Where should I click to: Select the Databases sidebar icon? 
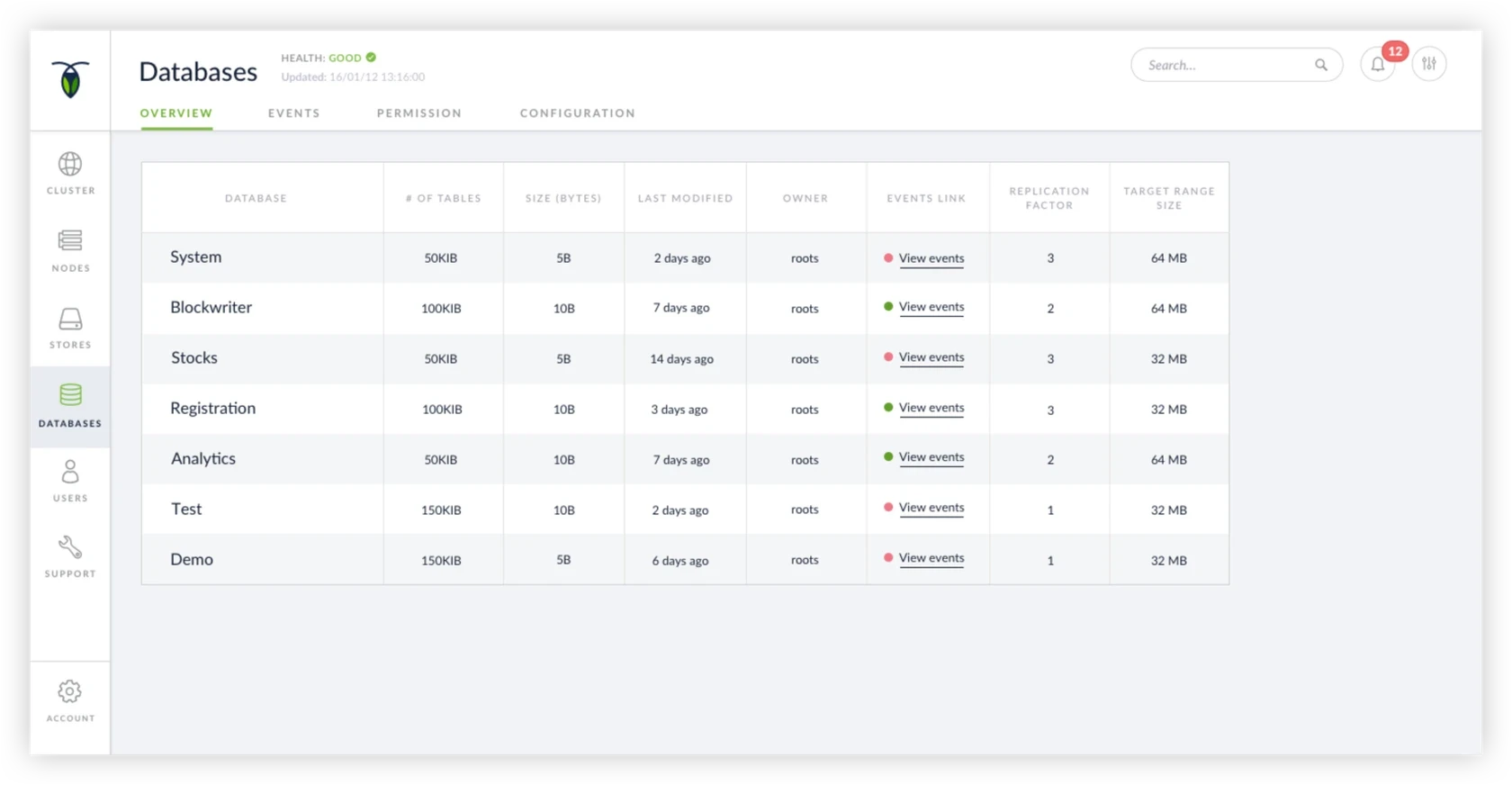pyautogui.click(x=70, y=404)
